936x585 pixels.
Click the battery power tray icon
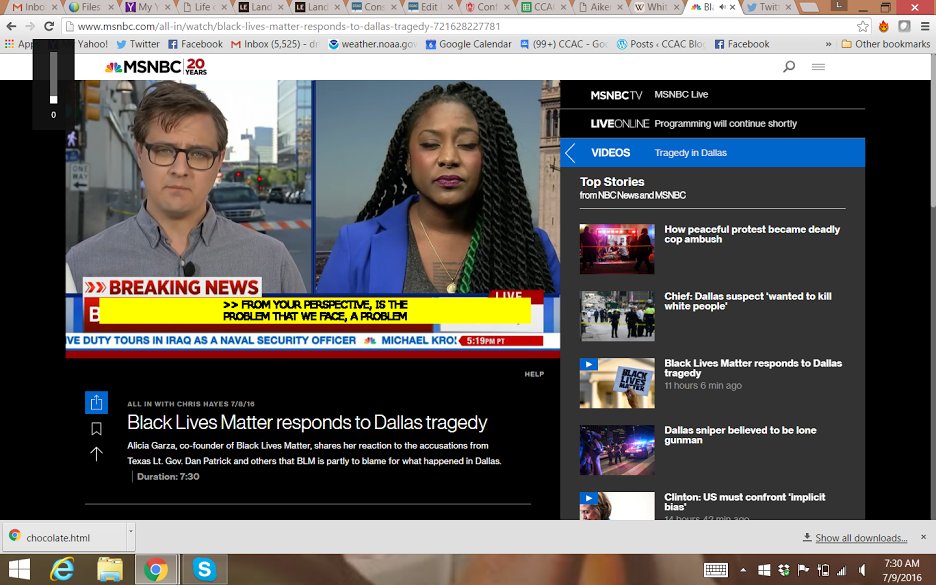(823, 570)
